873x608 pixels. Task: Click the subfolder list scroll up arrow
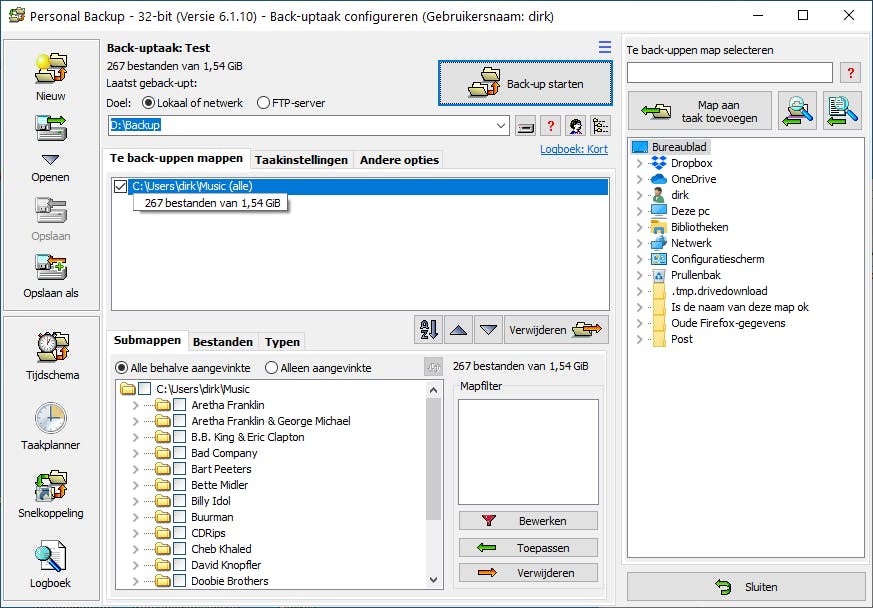[434, 390]
